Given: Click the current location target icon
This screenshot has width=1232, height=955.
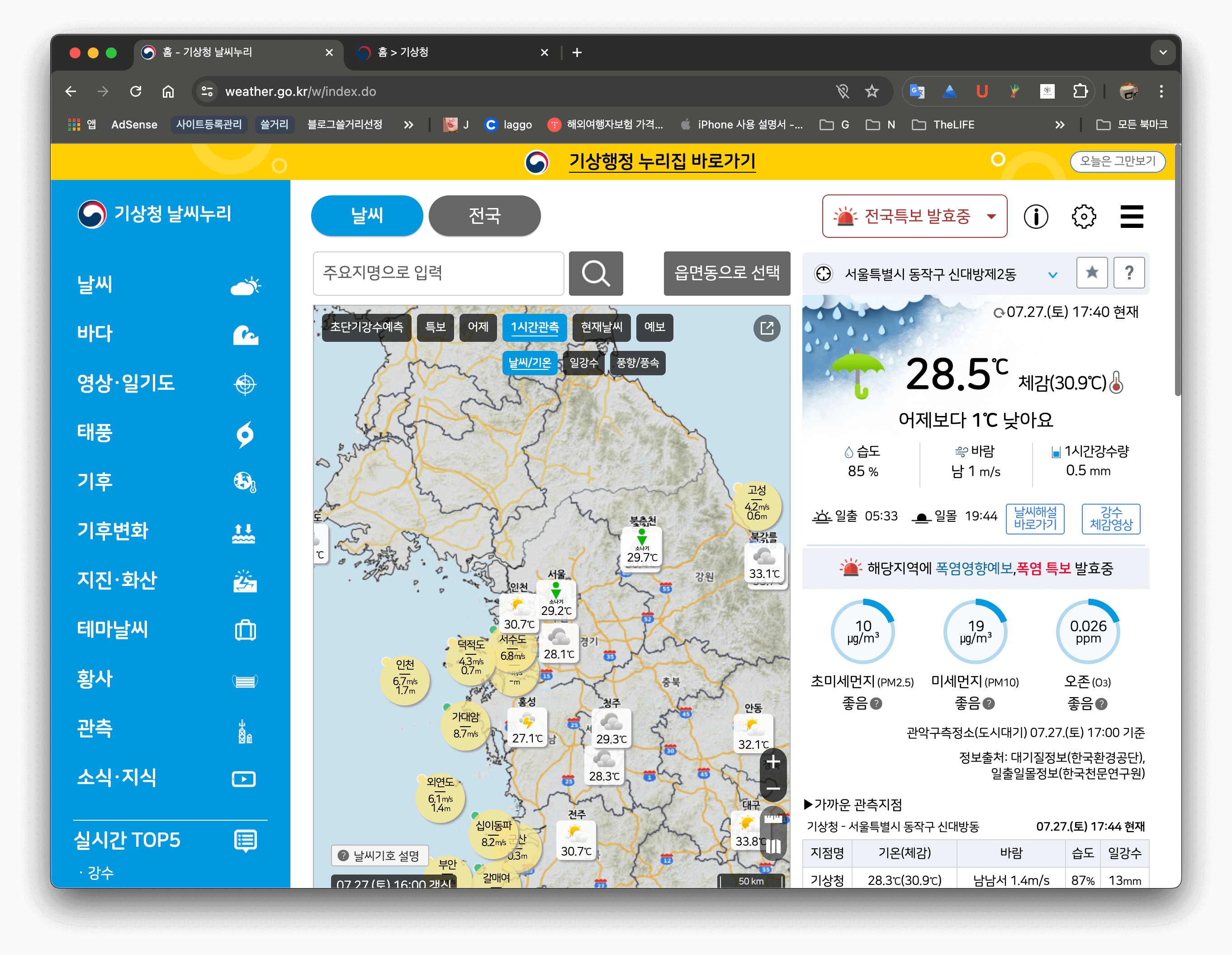Looking at the screenshot, I should coord(823,274).
